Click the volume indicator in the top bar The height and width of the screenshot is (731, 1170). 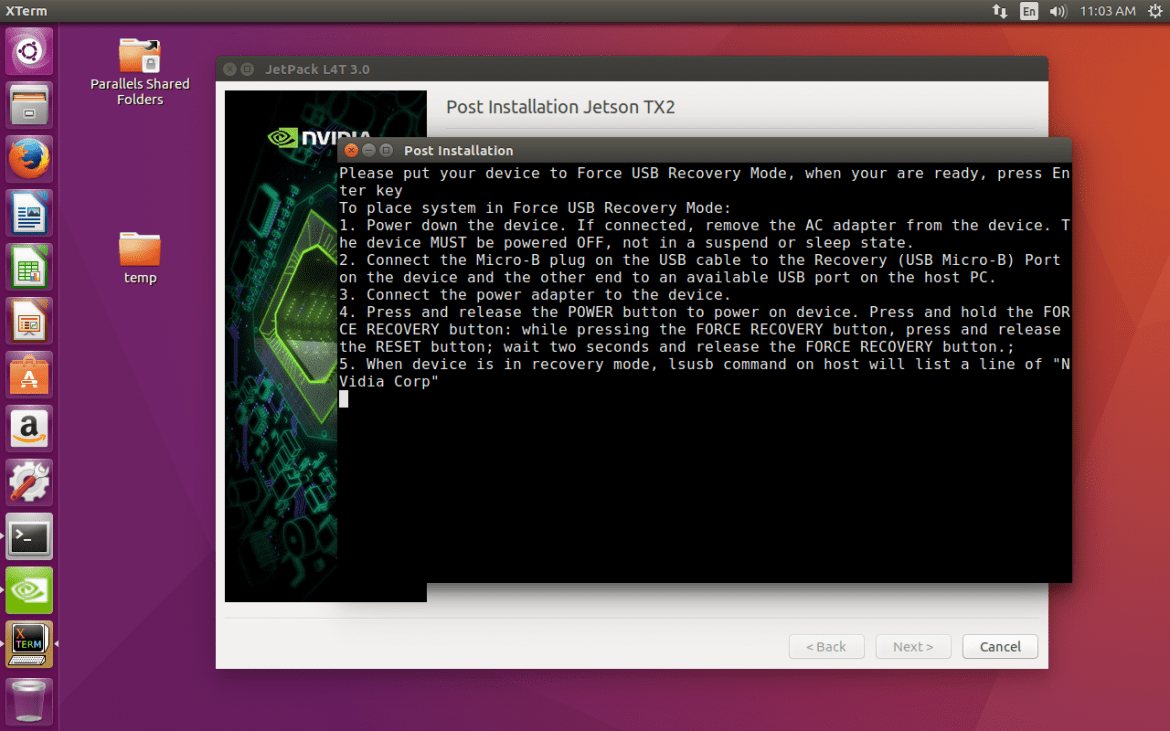coord(1057,11)
